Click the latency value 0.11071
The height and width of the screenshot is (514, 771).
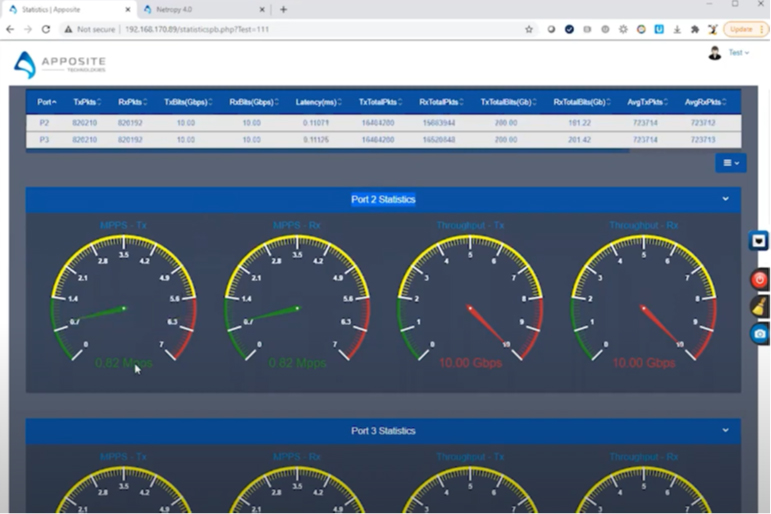pyautogui.click(x=316, y=122)
